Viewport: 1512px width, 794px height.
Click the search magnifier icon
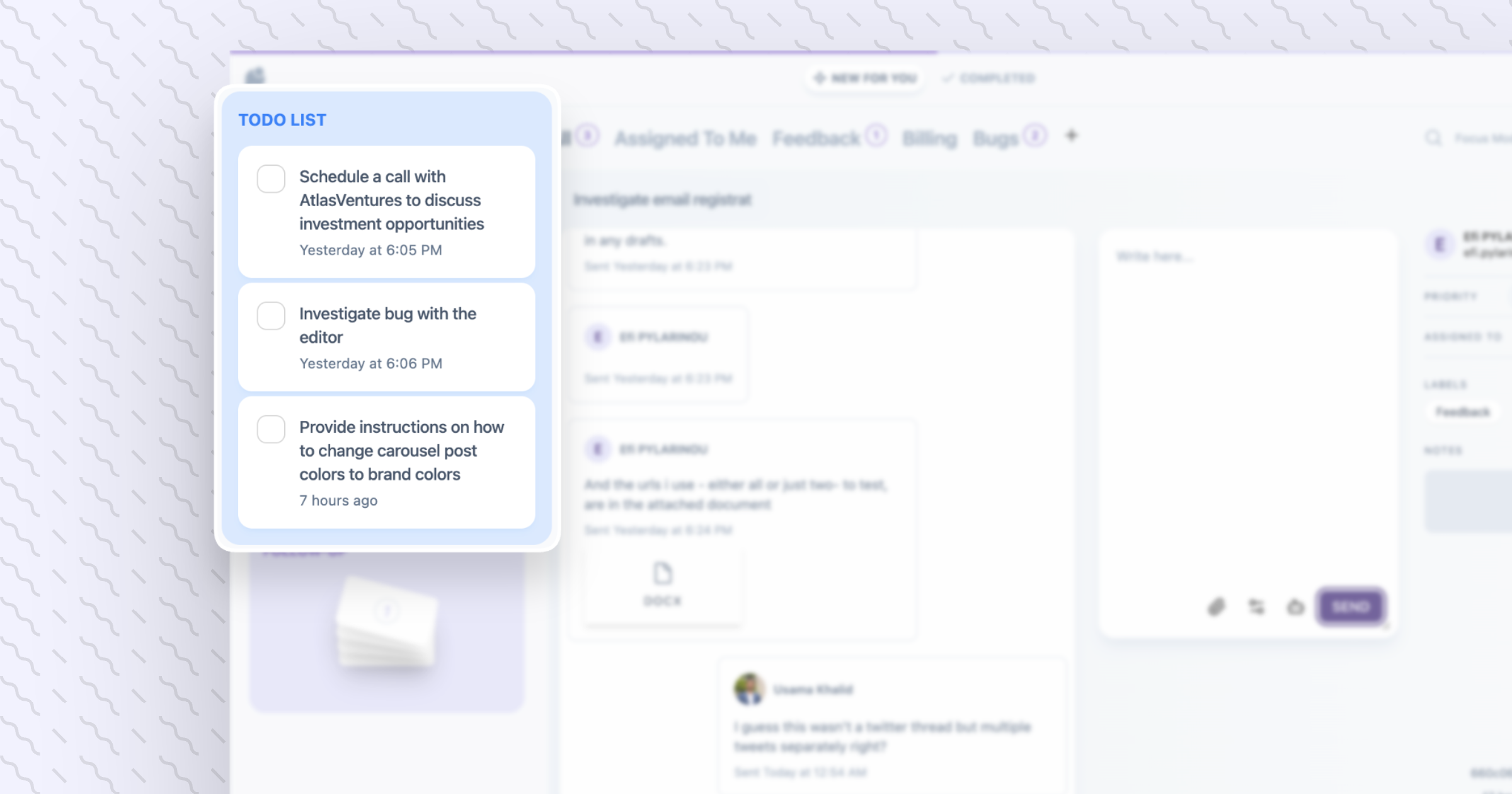pos(1433,137)
